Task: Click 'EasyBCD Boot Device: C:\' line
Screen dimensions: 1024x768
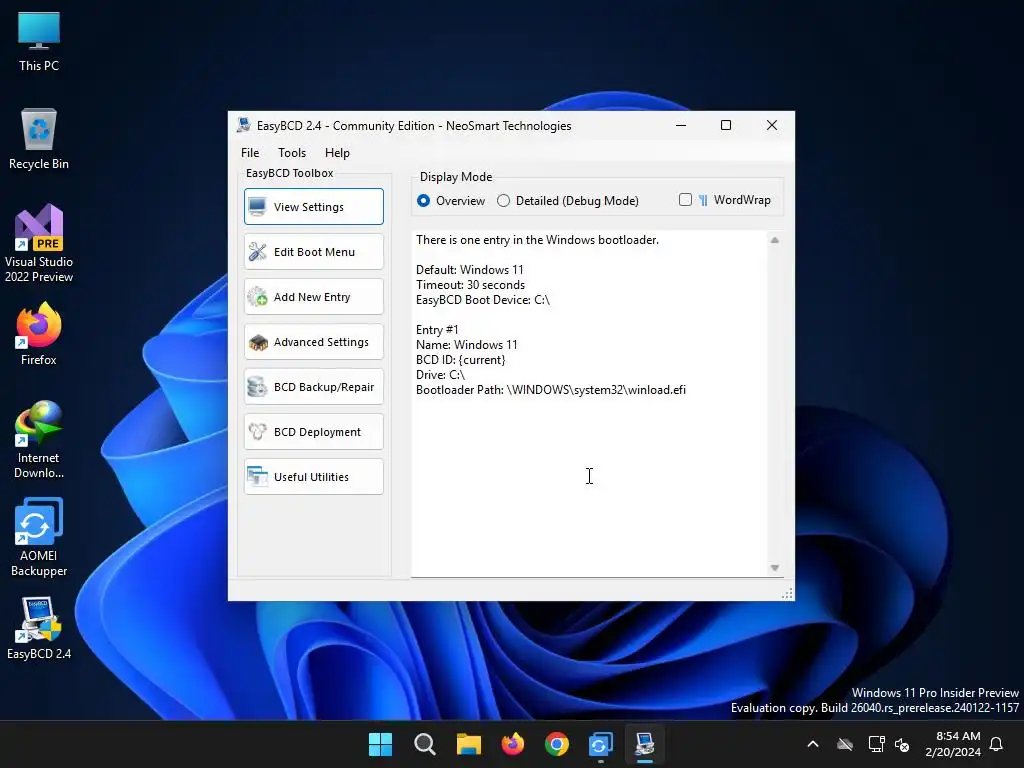Action: point(483,300)
